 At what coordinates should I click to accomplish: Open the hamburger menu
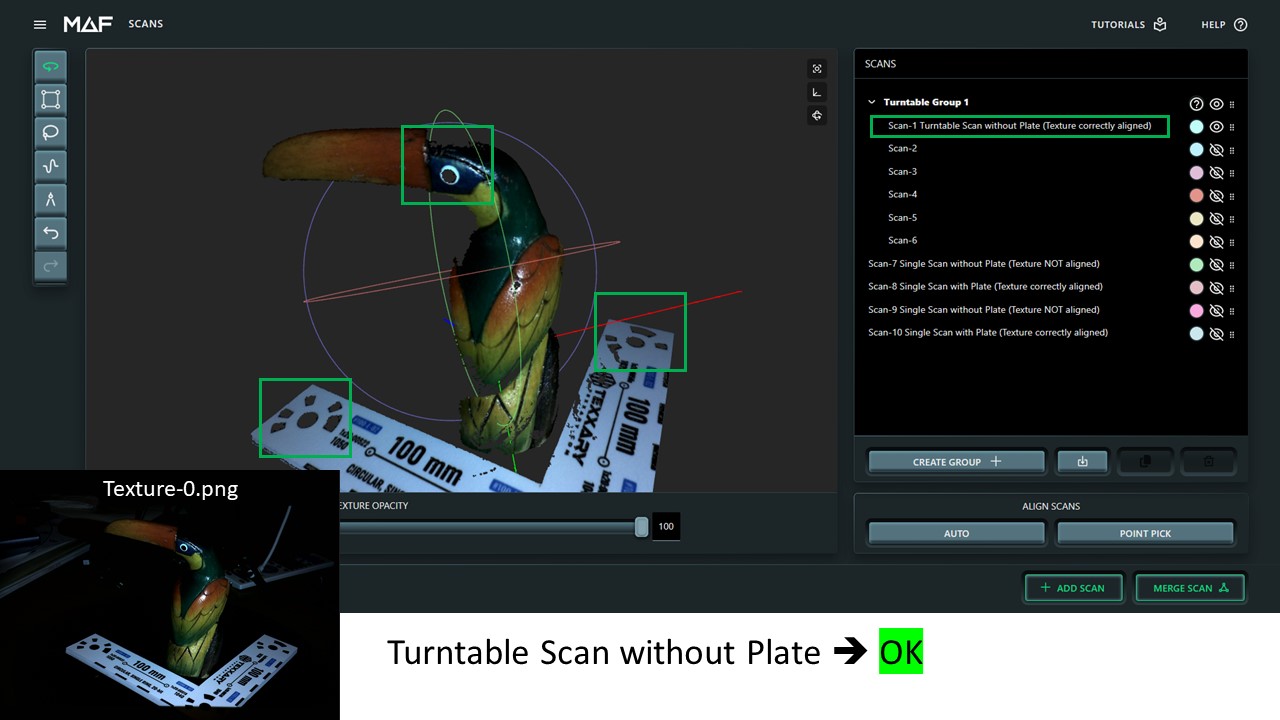[x=40, y=24]
